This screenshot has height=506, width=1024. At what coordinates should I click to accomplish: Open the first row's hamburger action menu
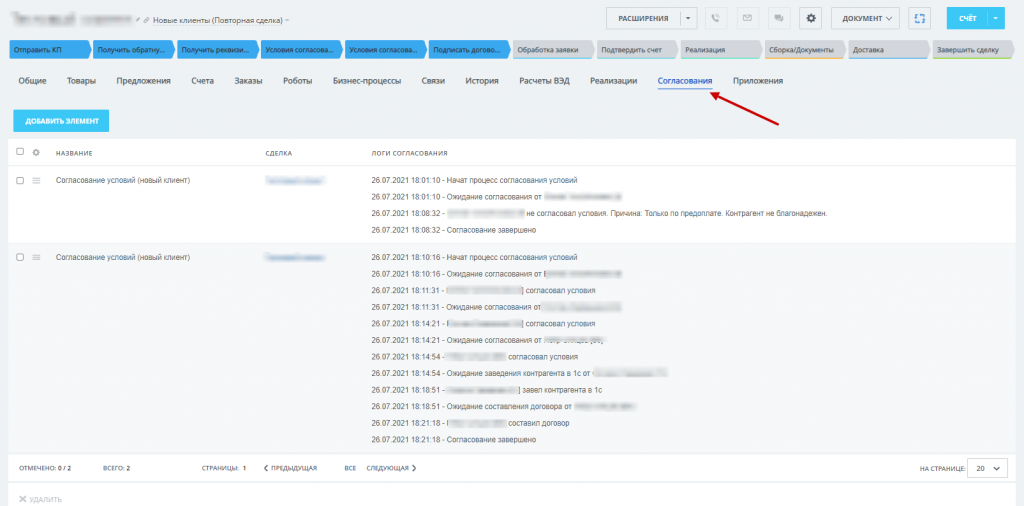[x=36, y=180]
